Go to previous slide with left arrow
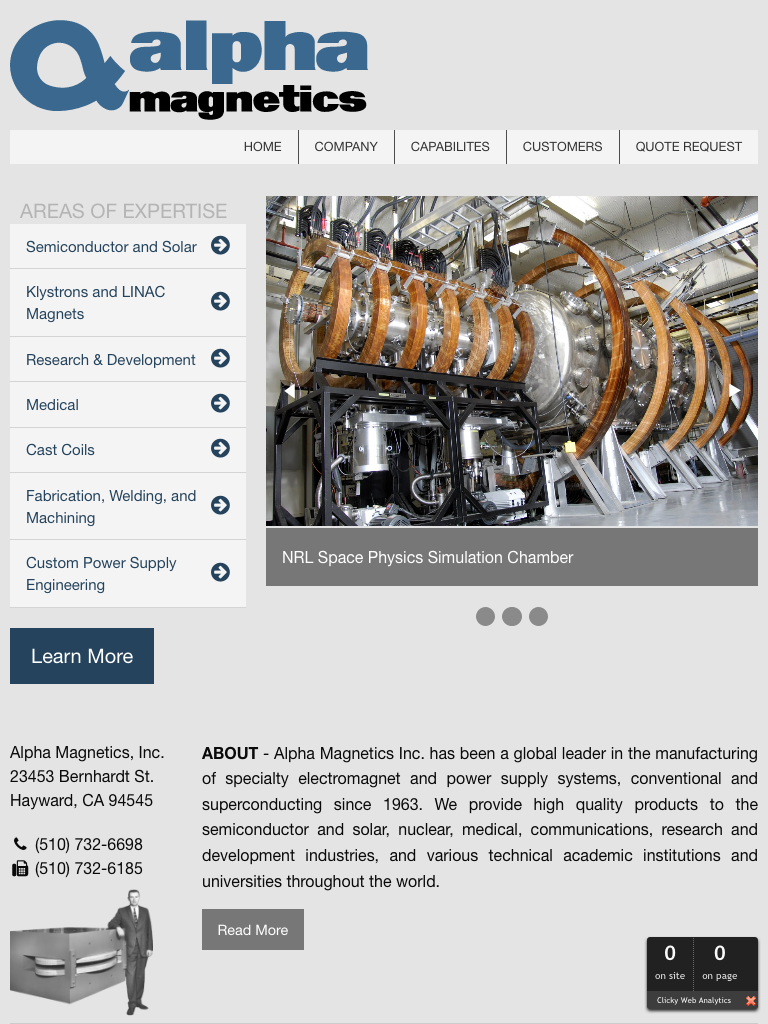This screenshot has height=1024, width=768. point(290,391)
